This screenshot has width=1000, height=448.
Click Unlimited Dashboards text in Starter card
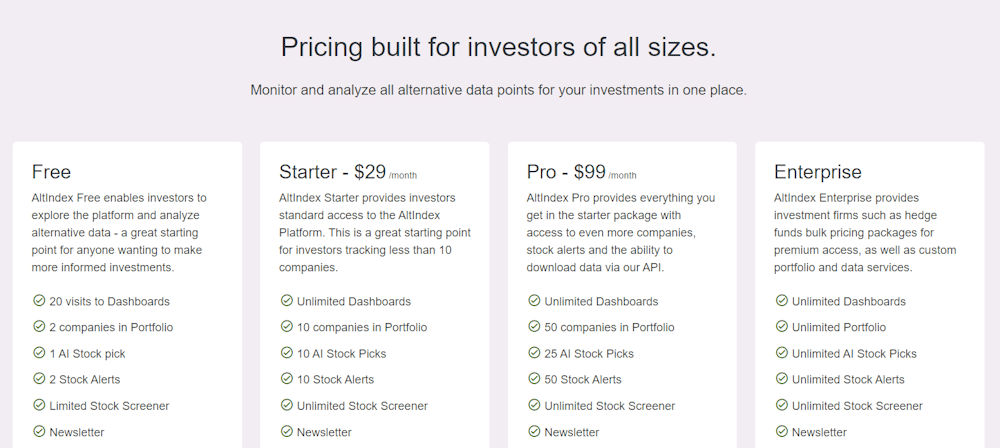(354, 301)
